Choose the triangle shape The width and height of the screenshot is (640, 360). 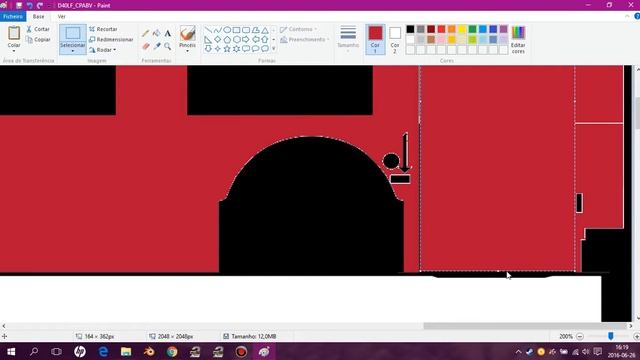pyautogui.click(x=265, y=30)
